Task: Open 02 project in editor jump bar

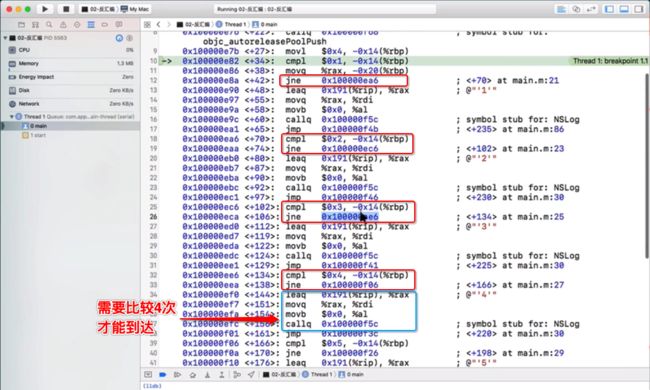Action: pyautogui.click(x=194, y=24)
